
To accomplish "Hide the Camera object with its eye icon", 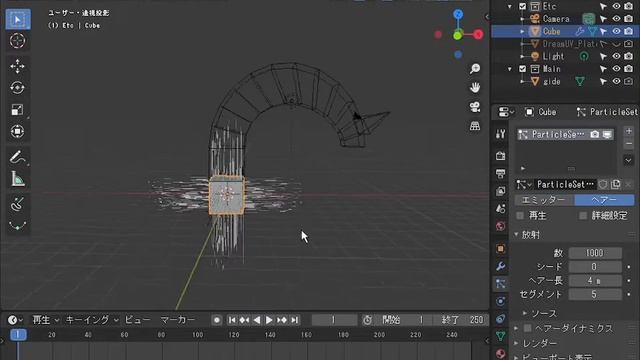I will (x=616, y=19).
